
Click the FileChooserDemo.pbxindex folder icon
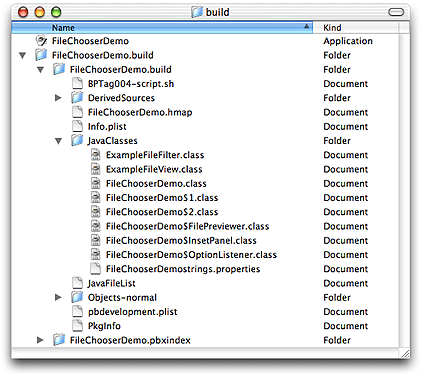pyautogui.click(x=59, y=340)
